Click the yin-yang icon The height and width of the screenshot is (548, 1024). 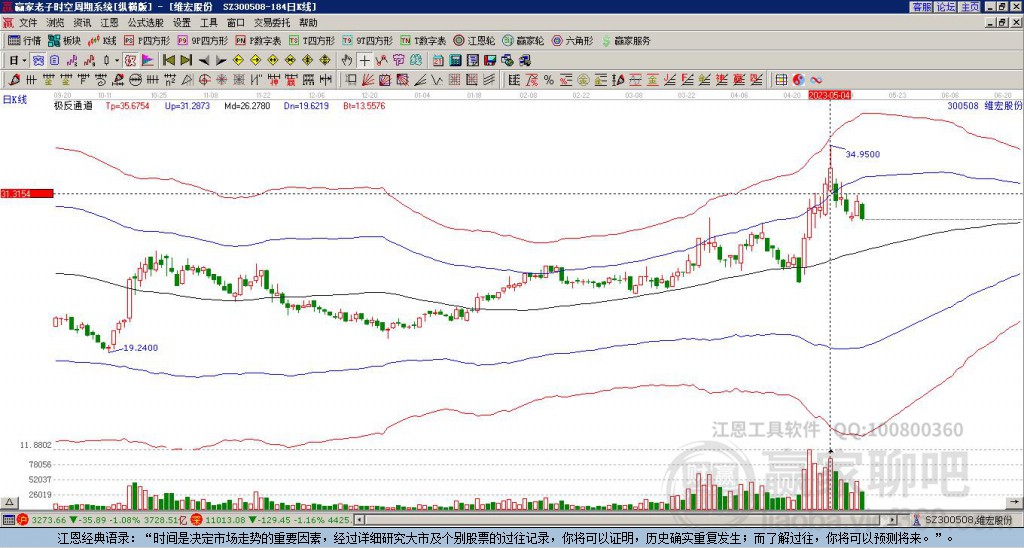point(799,80)
